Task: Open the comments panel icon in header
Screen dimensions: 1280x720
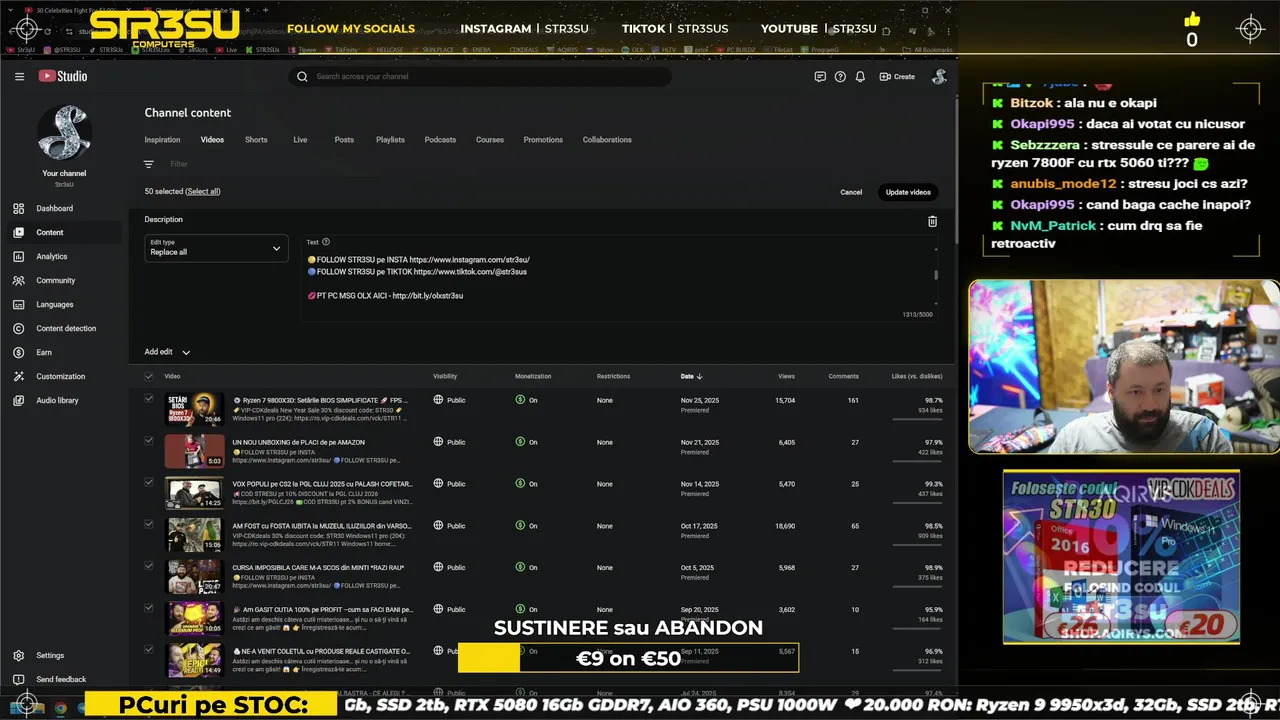Action: point(820,76)
